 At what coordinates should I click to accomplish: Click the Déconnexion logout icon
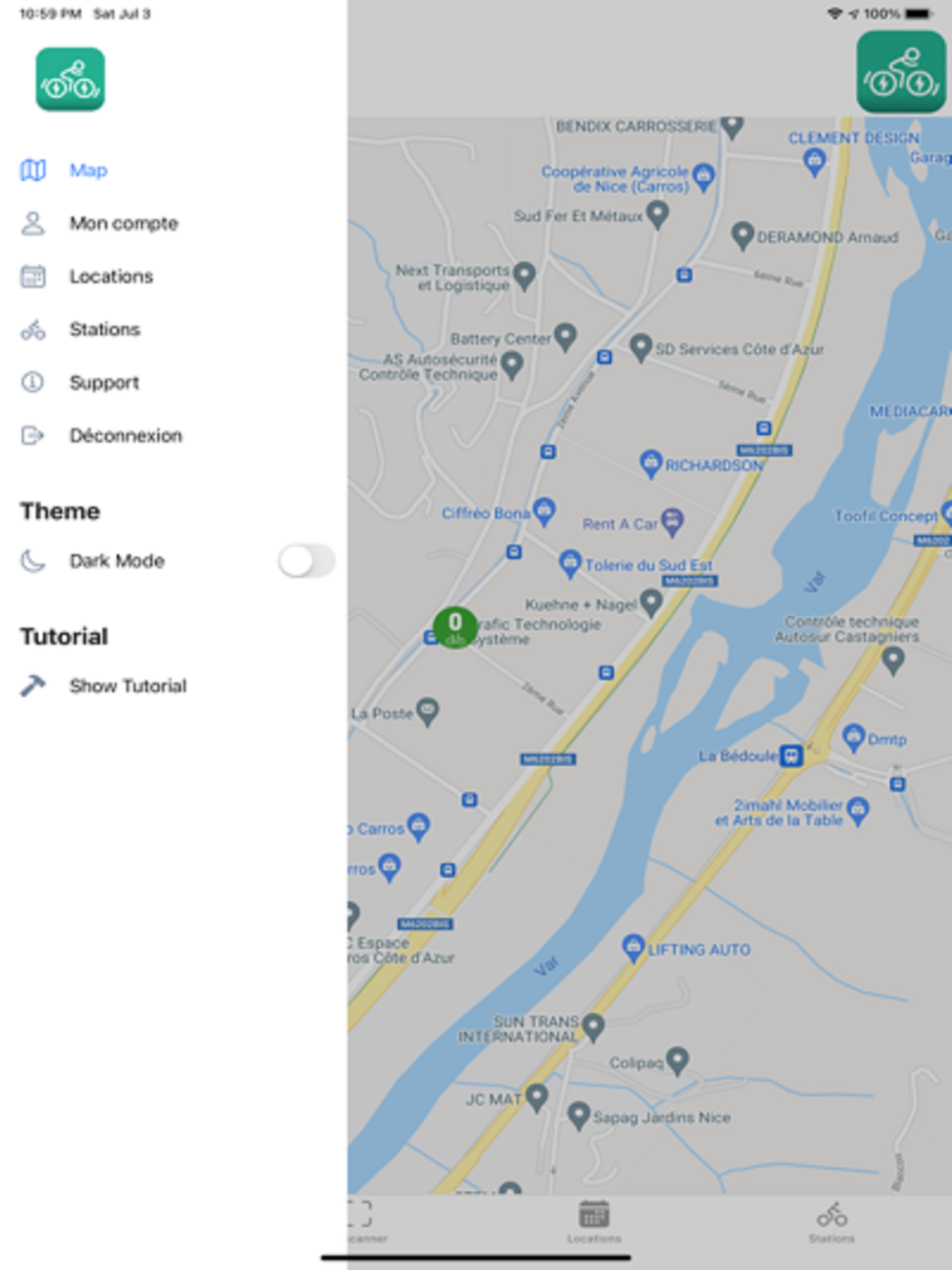pyautogui.click(x=33, y=435)
